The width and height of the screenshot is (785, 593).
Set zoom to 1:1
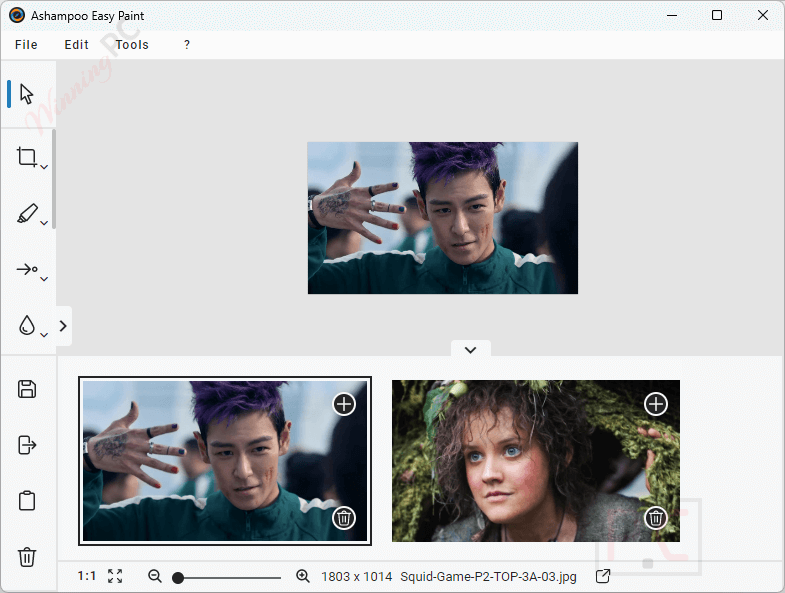87,576
